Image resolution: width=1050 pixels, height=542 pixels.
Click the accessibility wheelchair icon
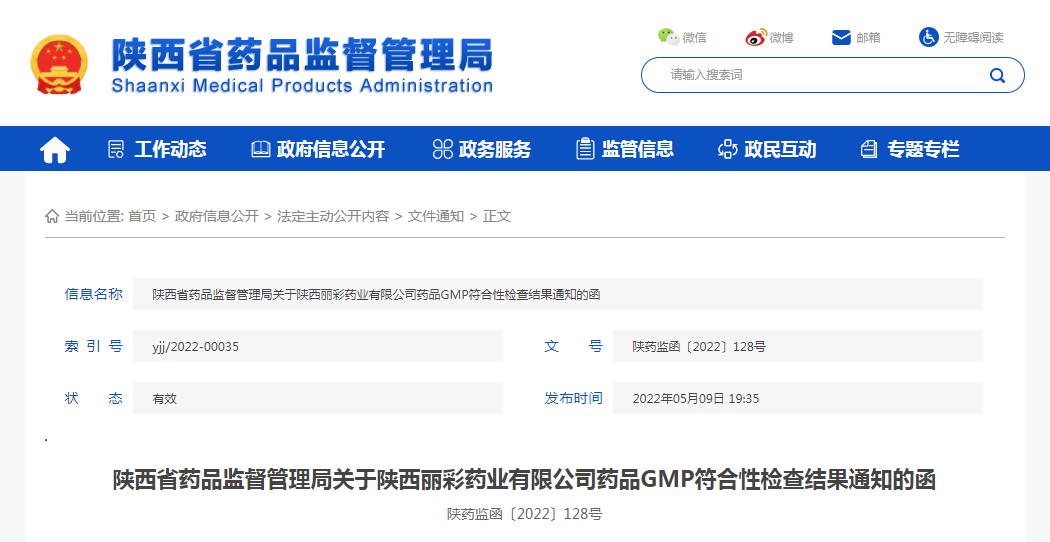click(928, 37)
